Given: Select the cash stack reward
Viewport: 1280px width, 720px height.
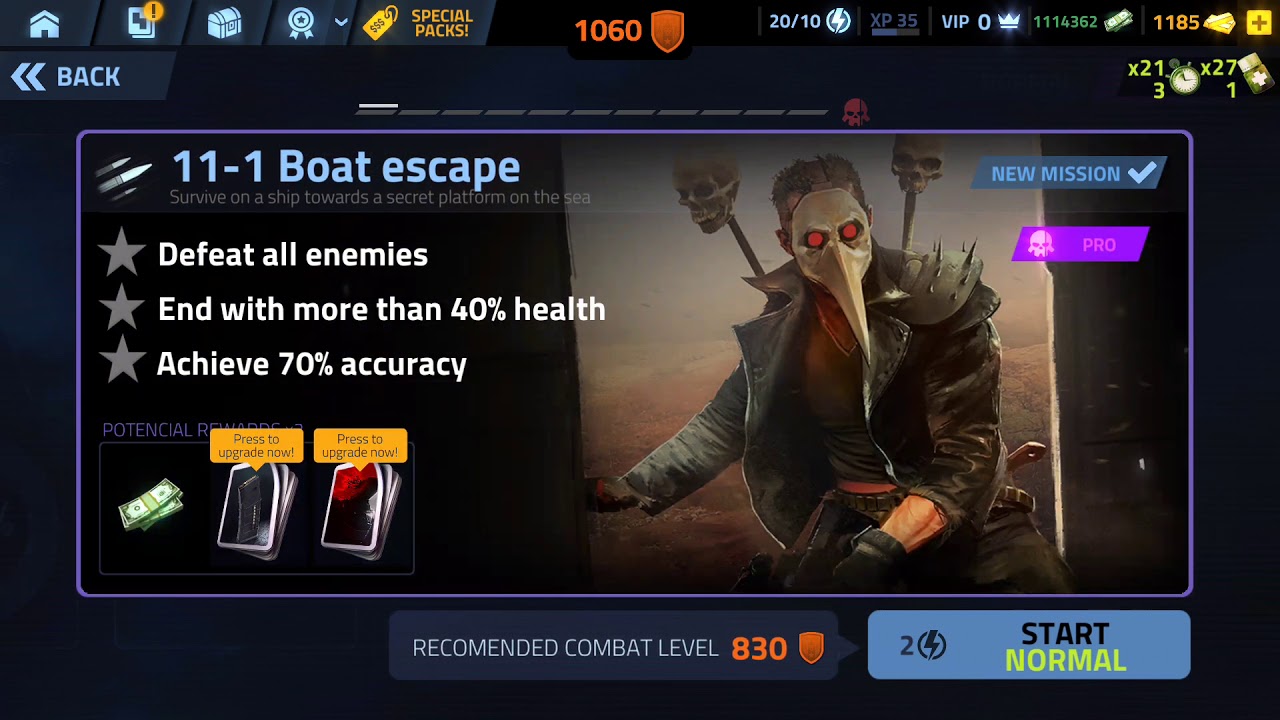Looking at the screenshot, I should pyautogui.click(x=151, y=504).
